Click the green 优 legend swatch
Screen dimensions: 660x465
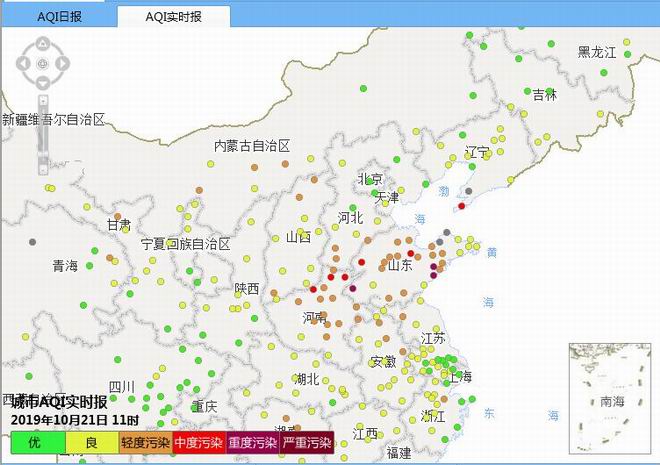click(x=34, y=442)
